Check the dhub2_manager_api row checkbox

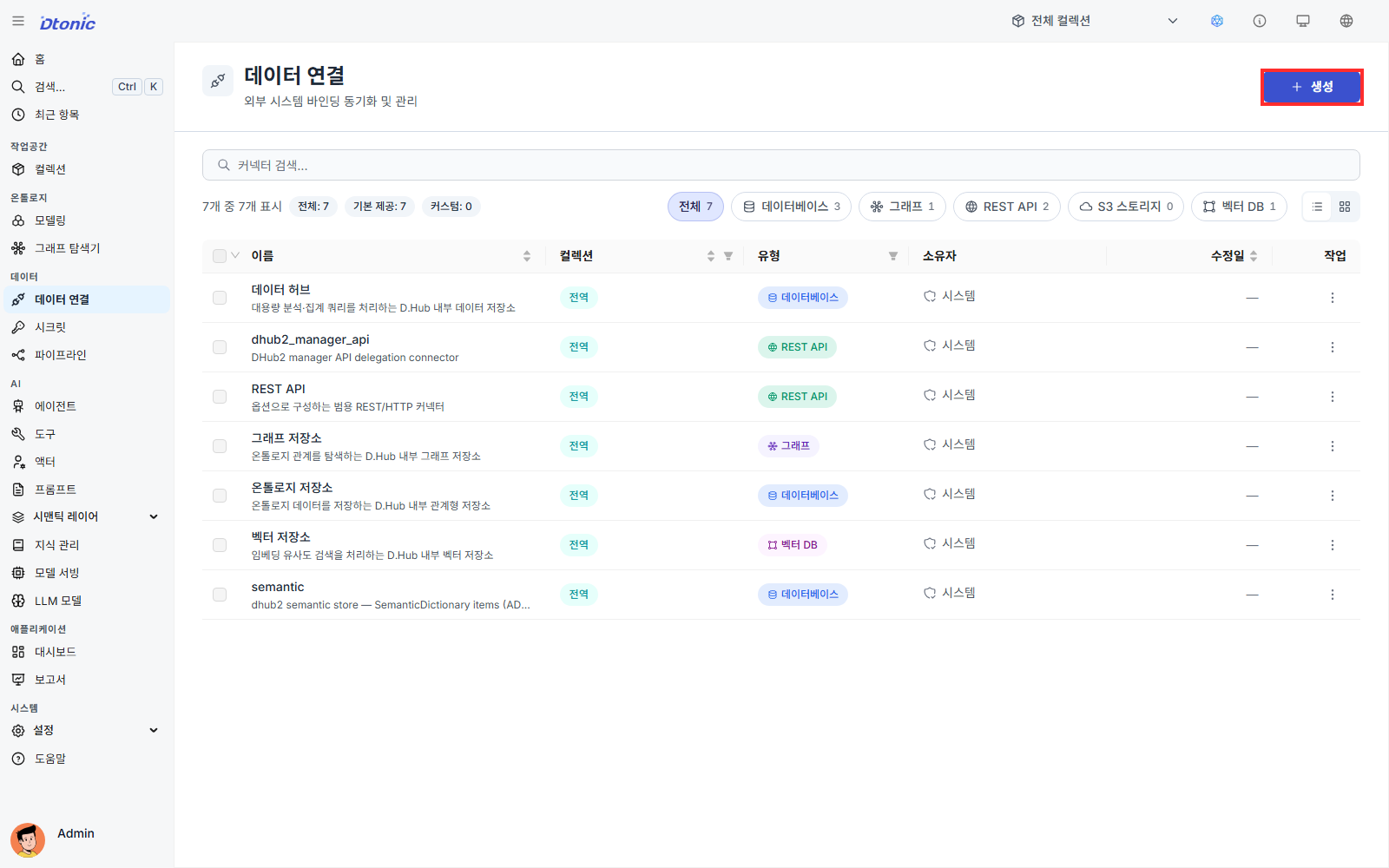point(220,347)
